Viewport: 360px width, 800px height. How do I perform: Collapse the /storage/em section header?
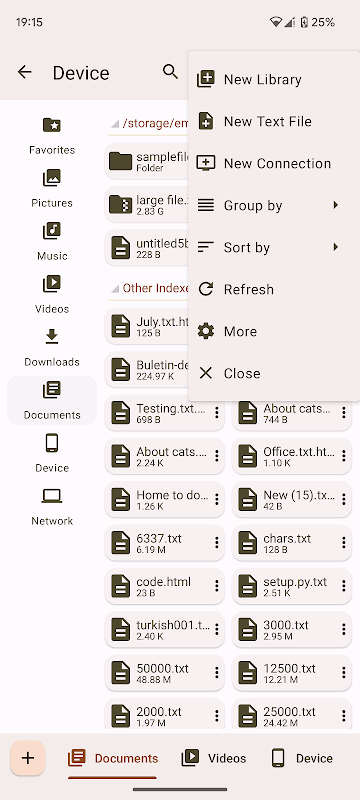148,123
